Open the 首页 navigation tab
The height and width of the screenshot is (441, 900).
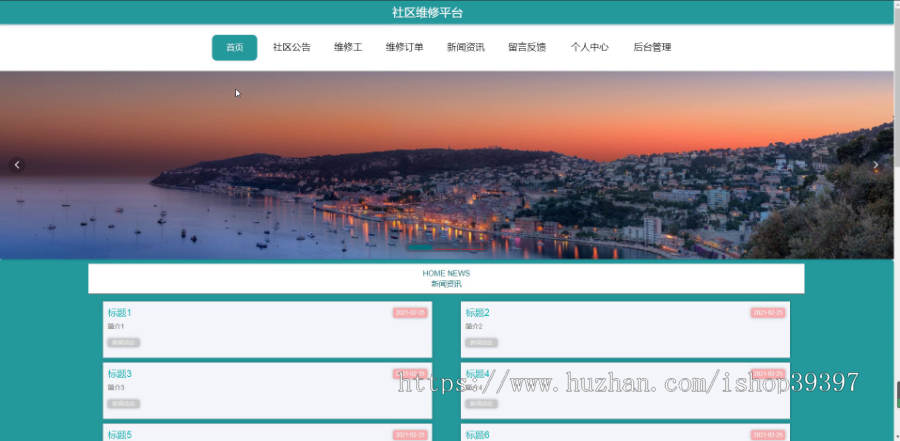[234, 48]
